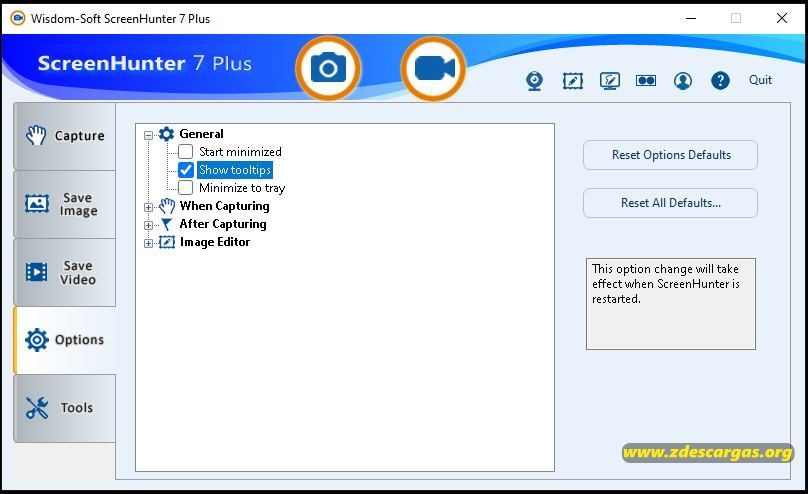Click the camera screenshot capture button
Screen dimensions: 808x494
pyautogui.click(x=328, y=68)
